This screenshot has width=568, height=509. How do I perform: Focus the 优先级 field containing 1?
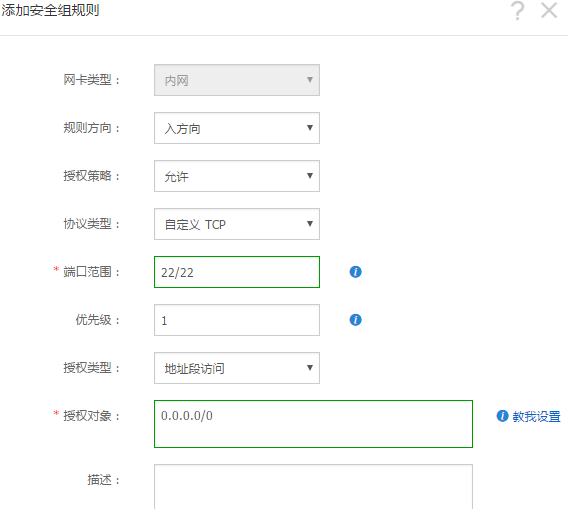[x=237, y=320]
